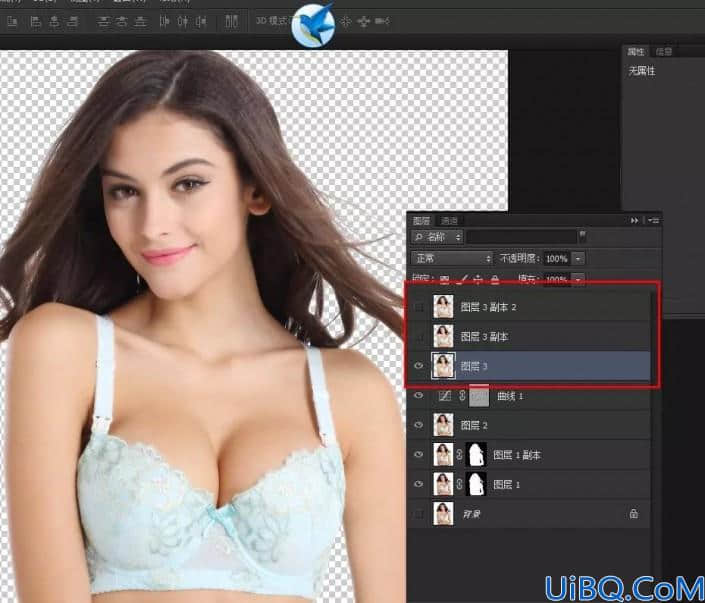Select the 图层 3 layer name
Image resolution: width=705 pixels, height=603 pixels.
(474, 366)
